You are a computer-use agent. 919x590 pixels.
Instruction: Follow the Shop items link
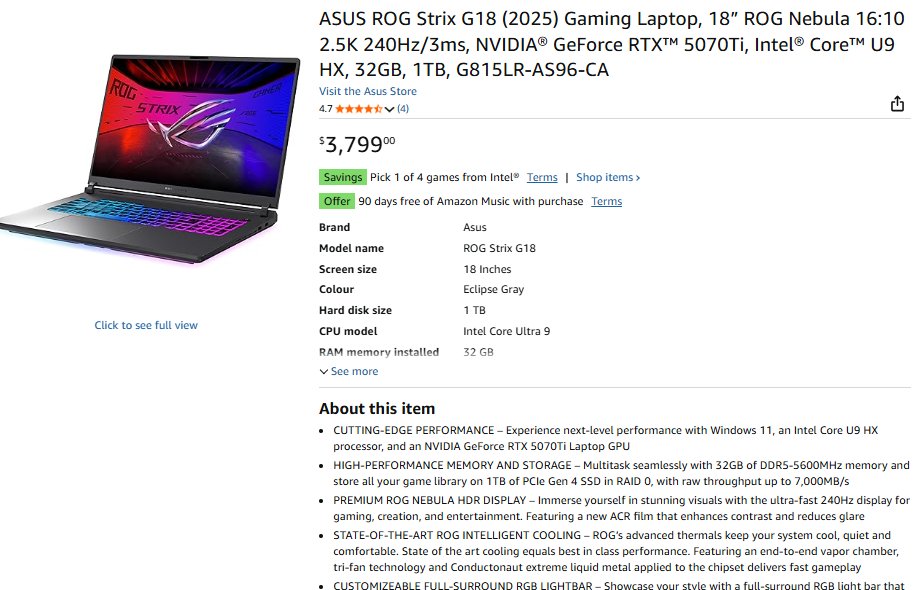click(x=608, y=177)
